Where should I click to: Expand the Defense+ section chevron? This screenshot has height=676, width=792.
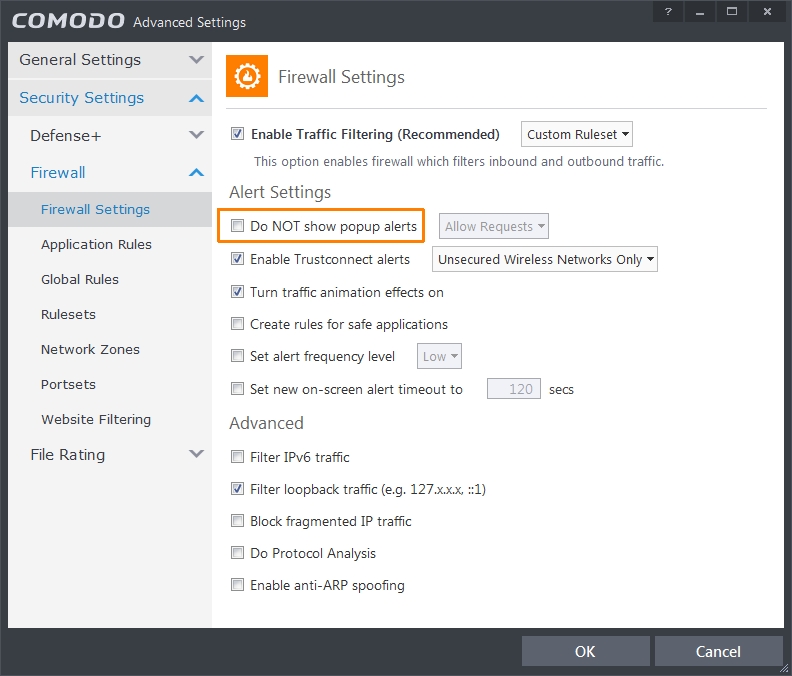[196, 135]
